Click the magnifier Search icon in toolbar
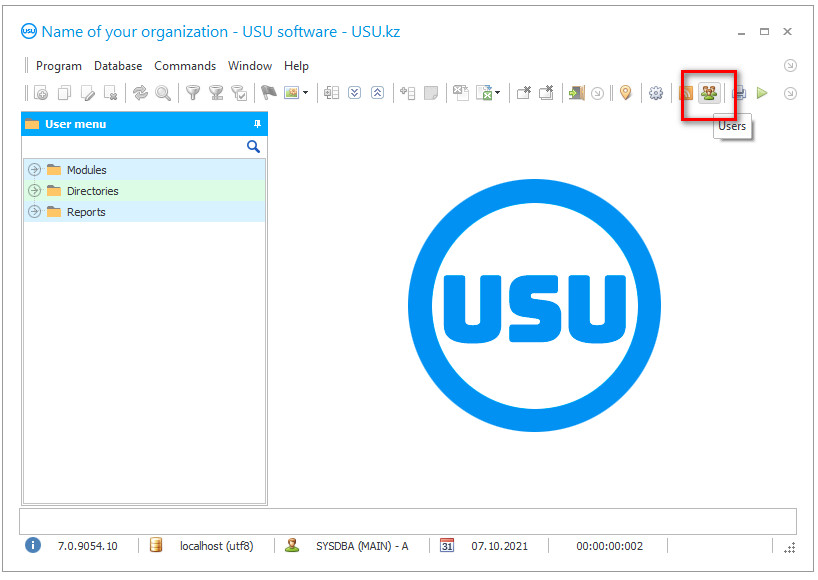 coord(163,93)
